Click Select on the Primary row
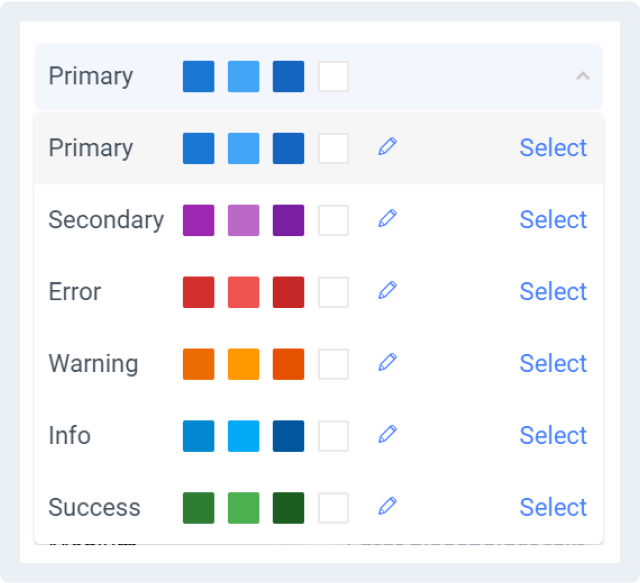 click(553, 148)
